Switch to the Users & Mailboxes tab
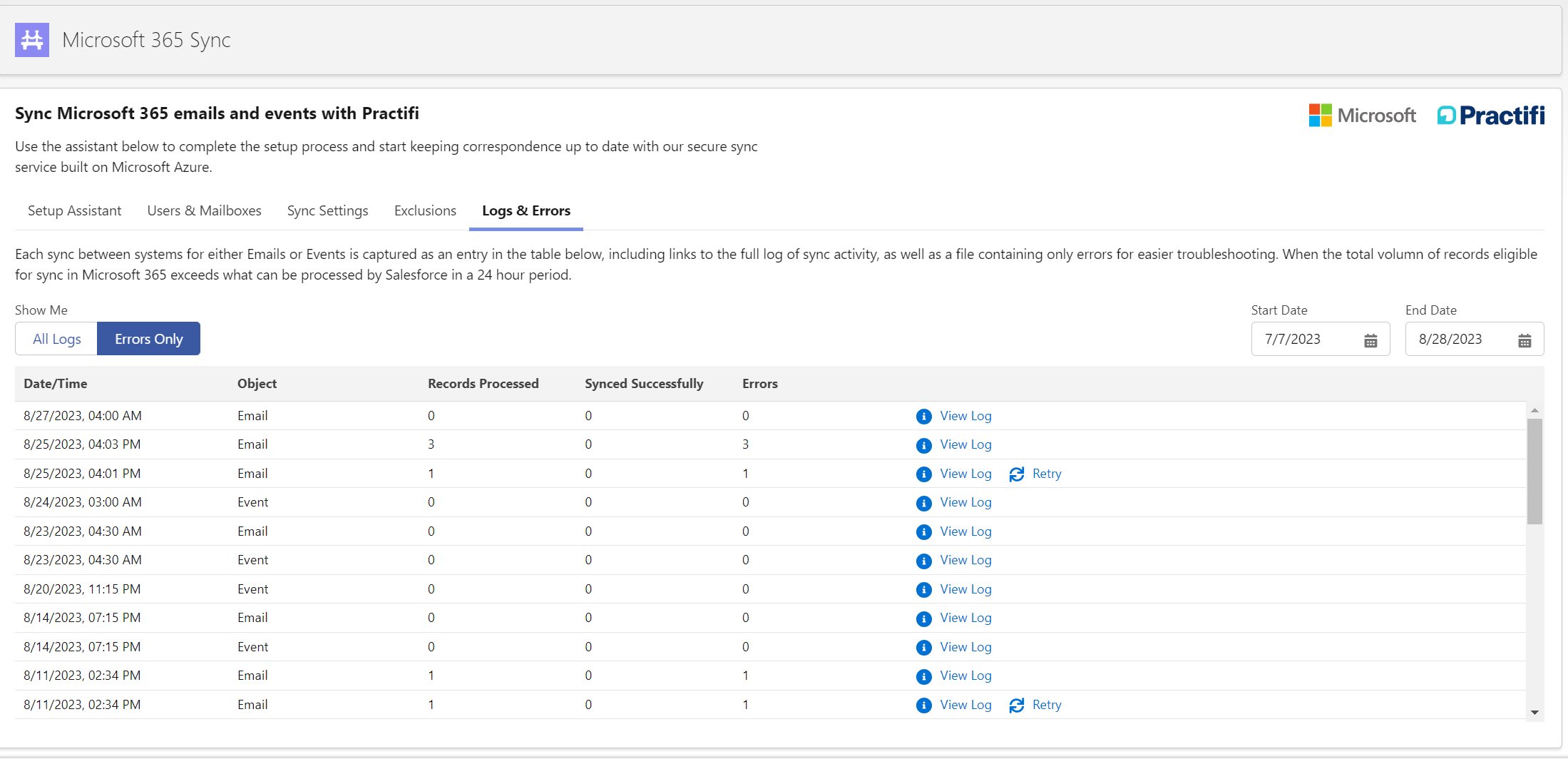The image size is (1568, 769). [204, 210]
